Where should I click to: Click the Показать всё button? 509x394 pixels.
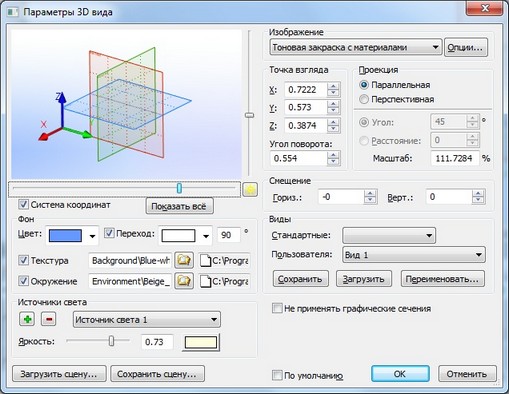(179, 206)
